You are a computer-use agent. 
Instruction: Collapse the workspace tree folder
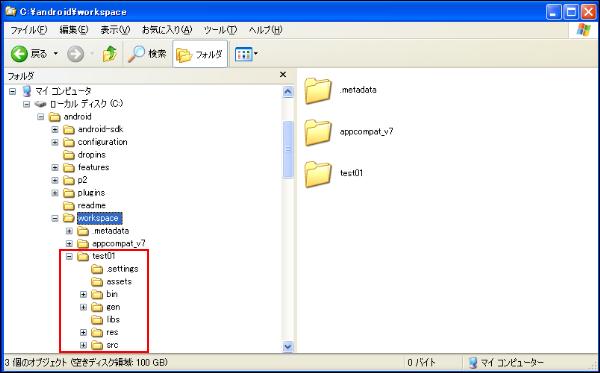(x=55, y=218)
